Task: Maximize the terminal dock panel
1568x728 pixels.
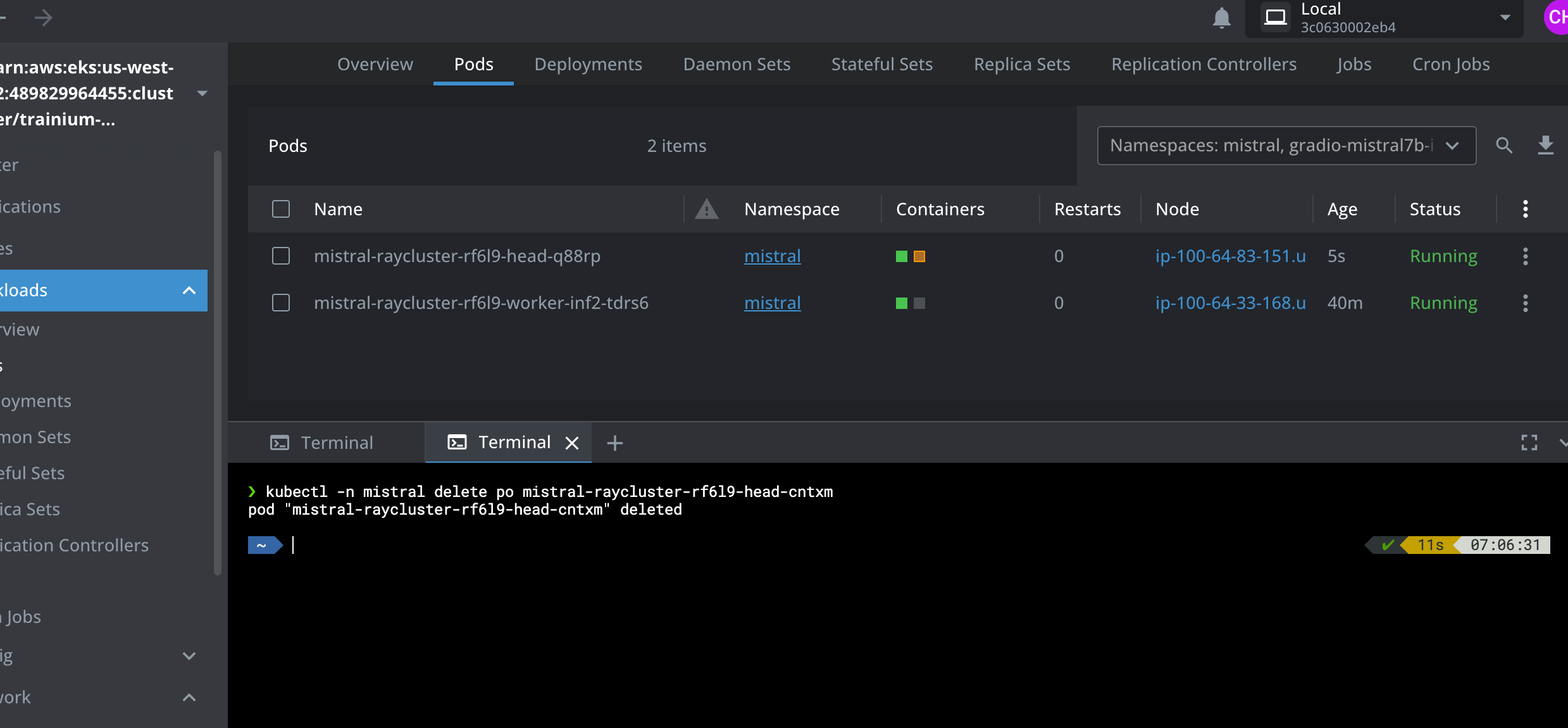Action: tap(1529, 443)
